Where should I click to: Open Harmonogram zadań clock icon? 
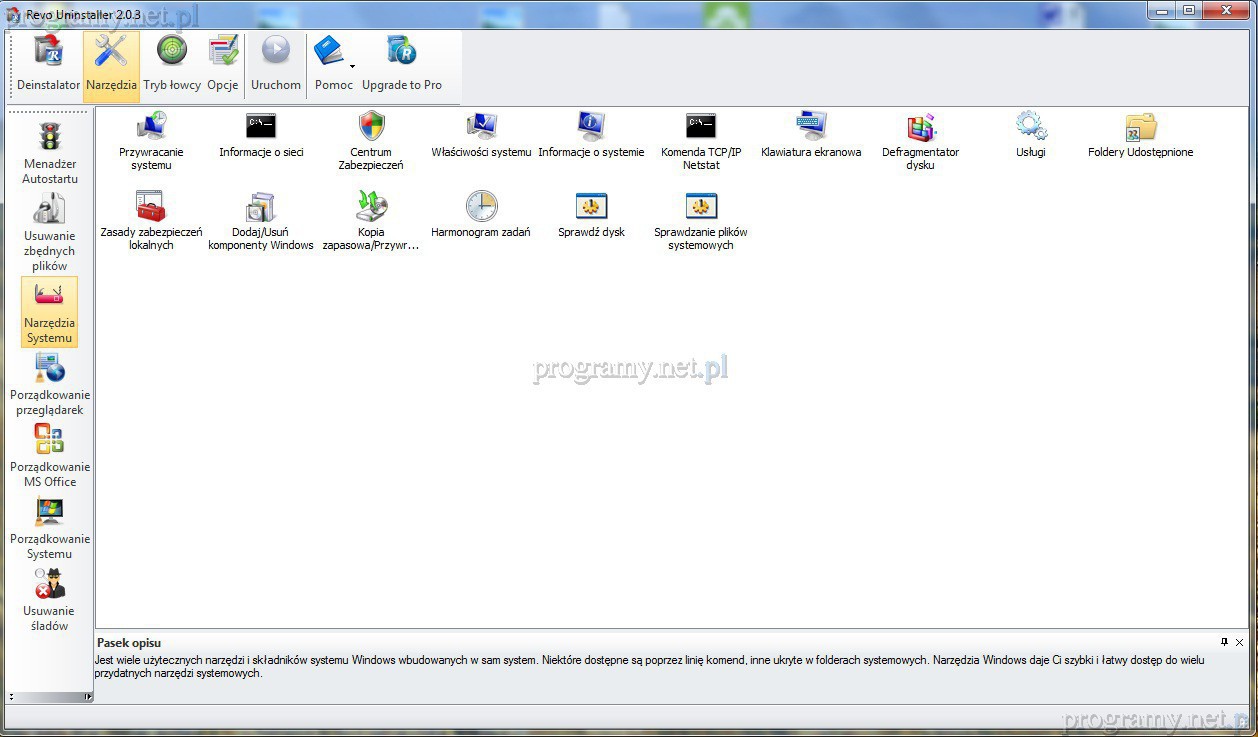(x=481, y=207)
